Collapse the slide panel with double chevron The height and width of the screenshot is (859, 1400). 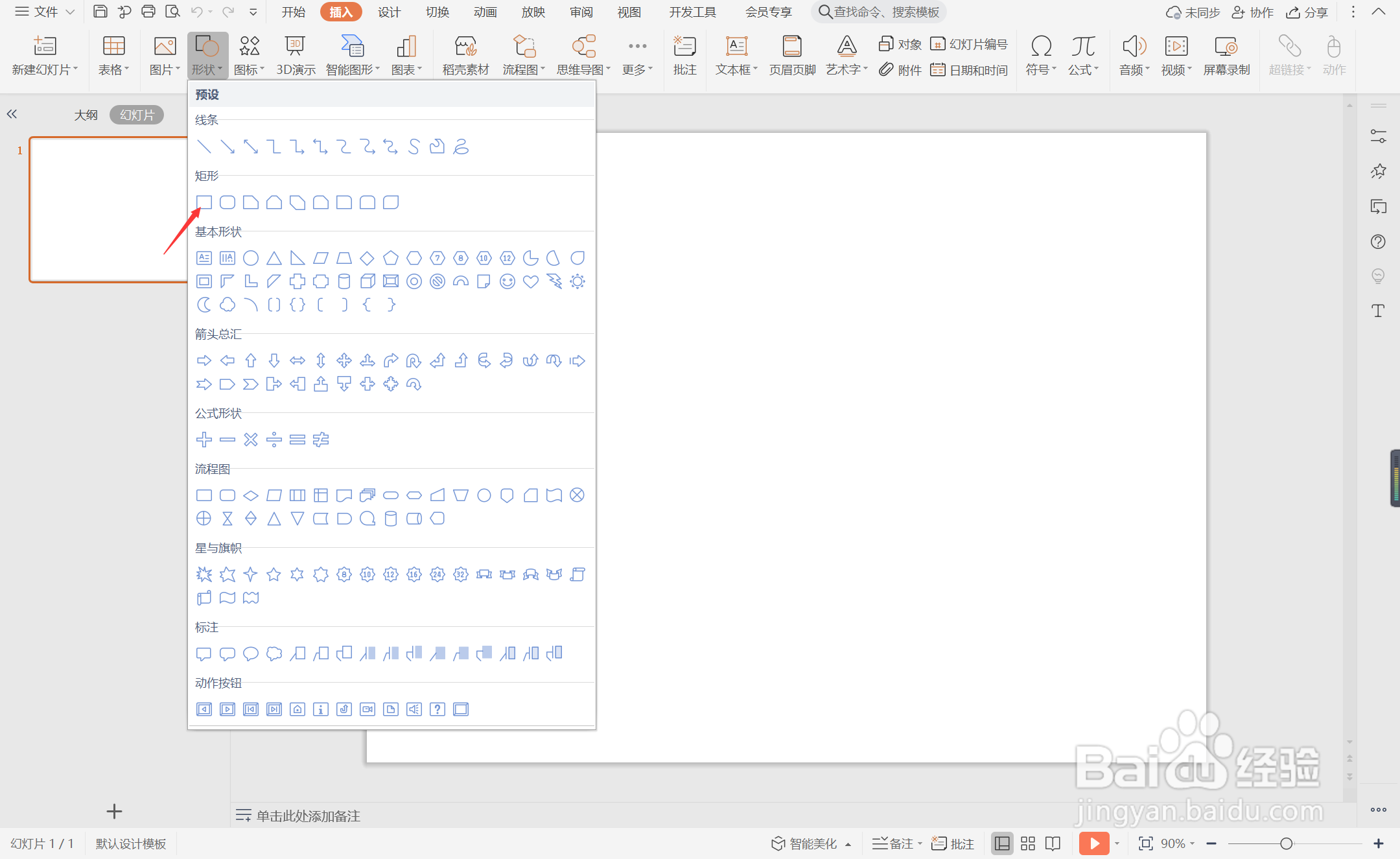[x=12, y=114]
